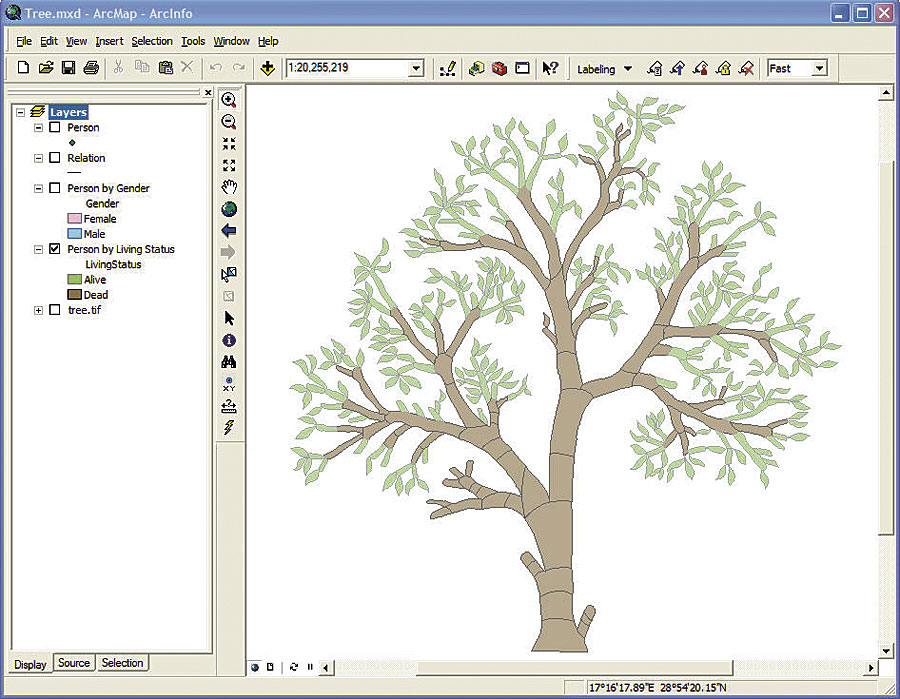Collapse the Person layer legend
Screen dimensions: 900x699
38,127
